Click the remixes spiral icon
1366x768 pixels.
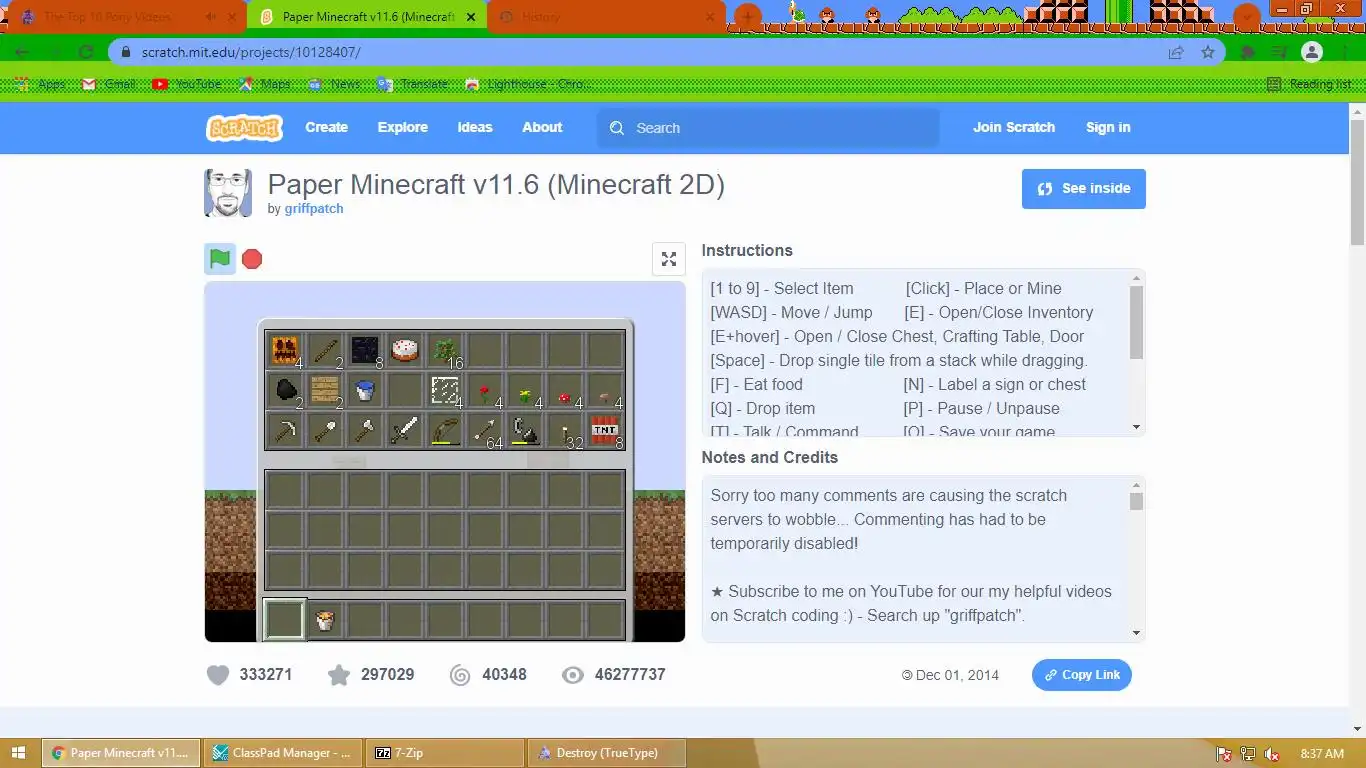coord(460,675)
